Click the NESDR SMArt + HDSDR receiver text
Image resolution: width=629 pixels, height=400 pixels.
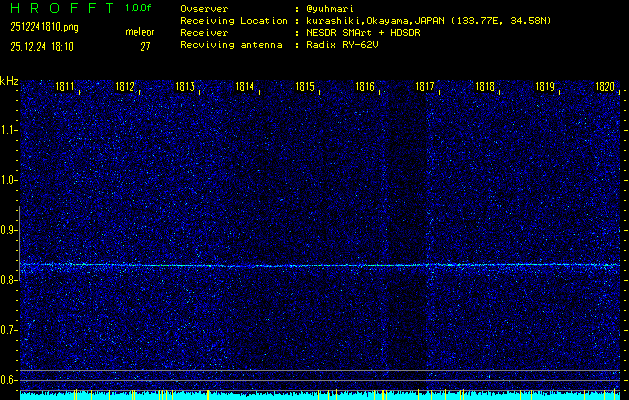(366, 32)
